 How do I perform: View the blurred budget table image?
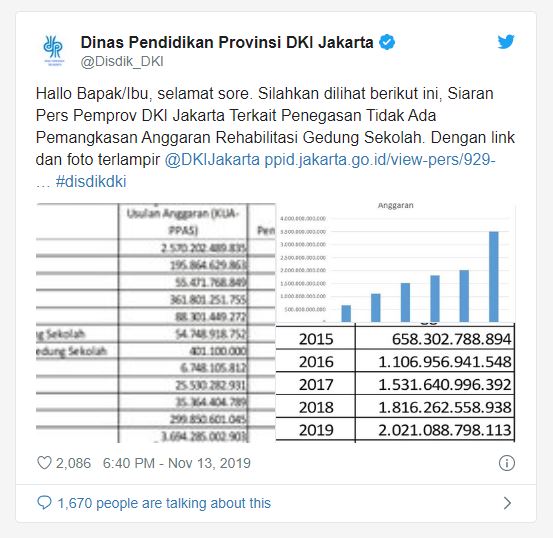156,323
